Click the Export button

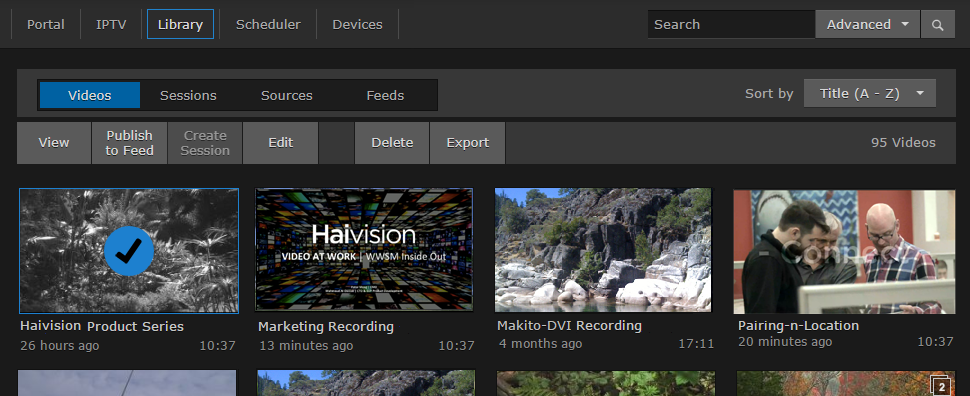468,143
